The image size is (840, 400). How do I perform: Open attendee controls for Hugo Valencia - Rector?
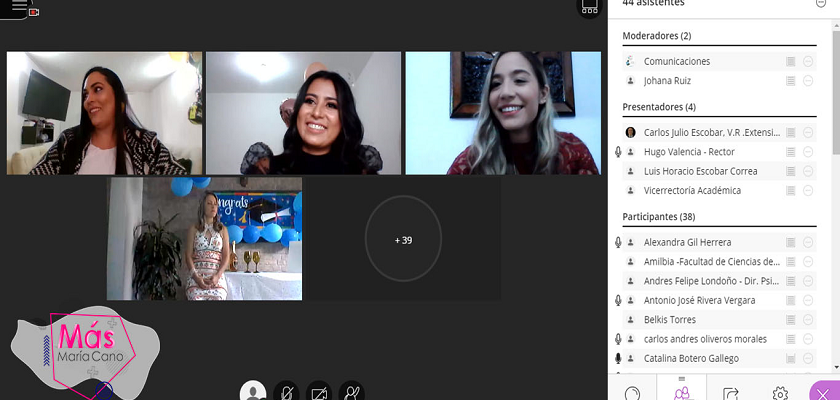pos(808,152)
